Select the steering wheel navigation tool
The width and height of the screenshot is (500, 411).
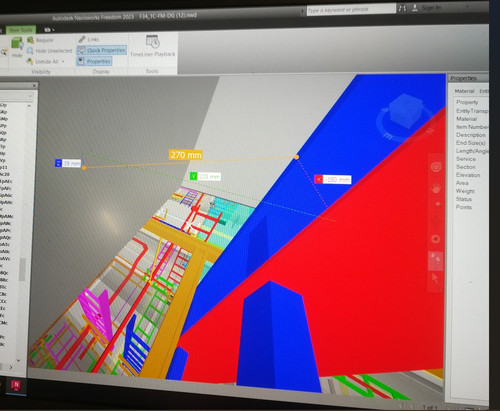pyautogui.click(x=436, y=167)
